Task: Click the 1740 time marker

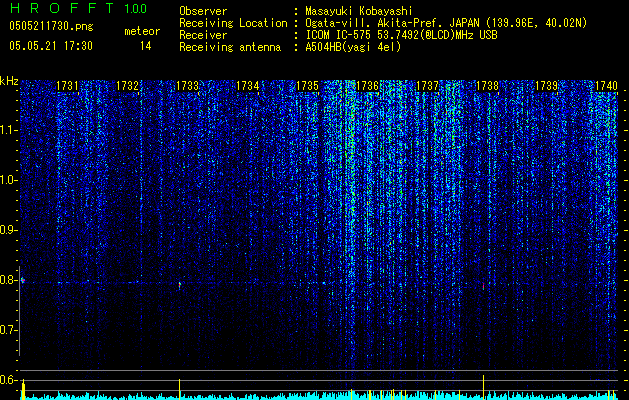Action: pyautogui.click(x=606, y=86)
